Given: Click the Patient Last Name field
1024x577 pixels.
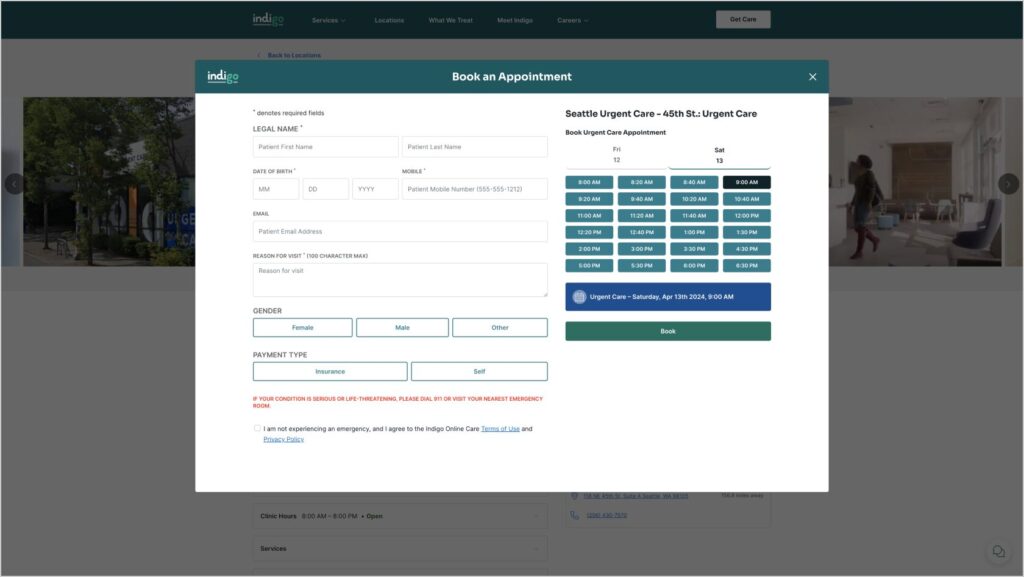Looking at the screenshot, I should tap(475, 147).
